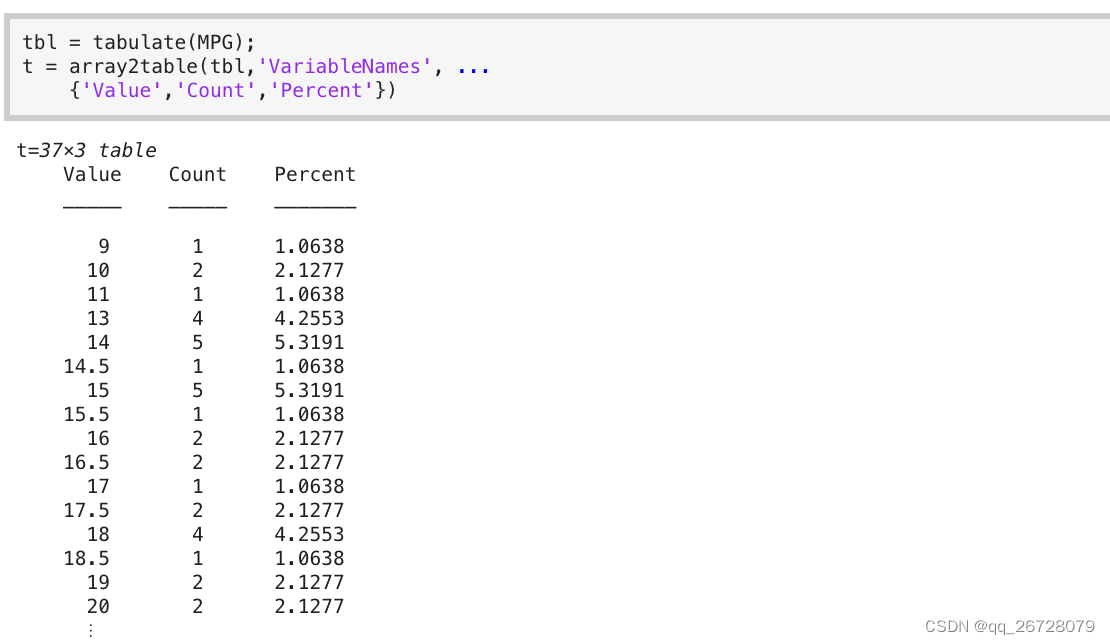The image size is (1110, 644).
Task: Click Count 4 in the Value 18 row
Action: pyautogui.click(x=198, y=535)
